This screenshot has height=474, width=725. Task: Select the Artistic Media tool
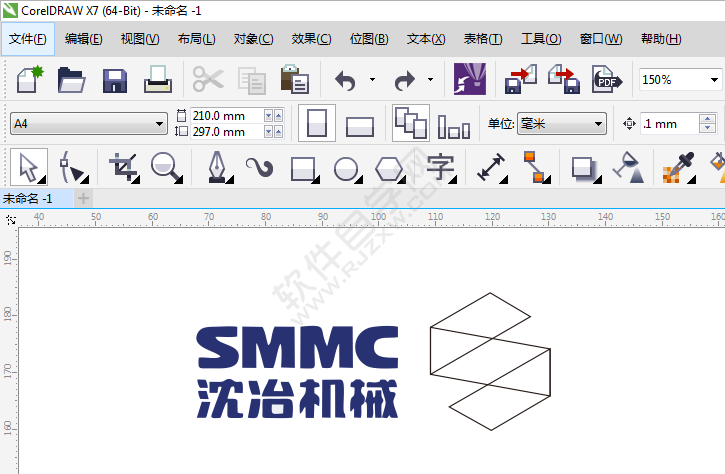point(259,167)
